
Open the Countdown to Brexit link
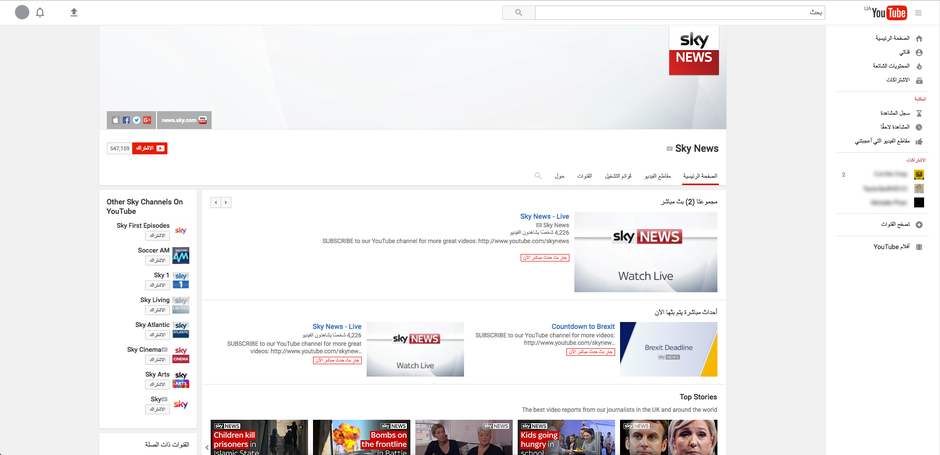[x=583, y=327]
